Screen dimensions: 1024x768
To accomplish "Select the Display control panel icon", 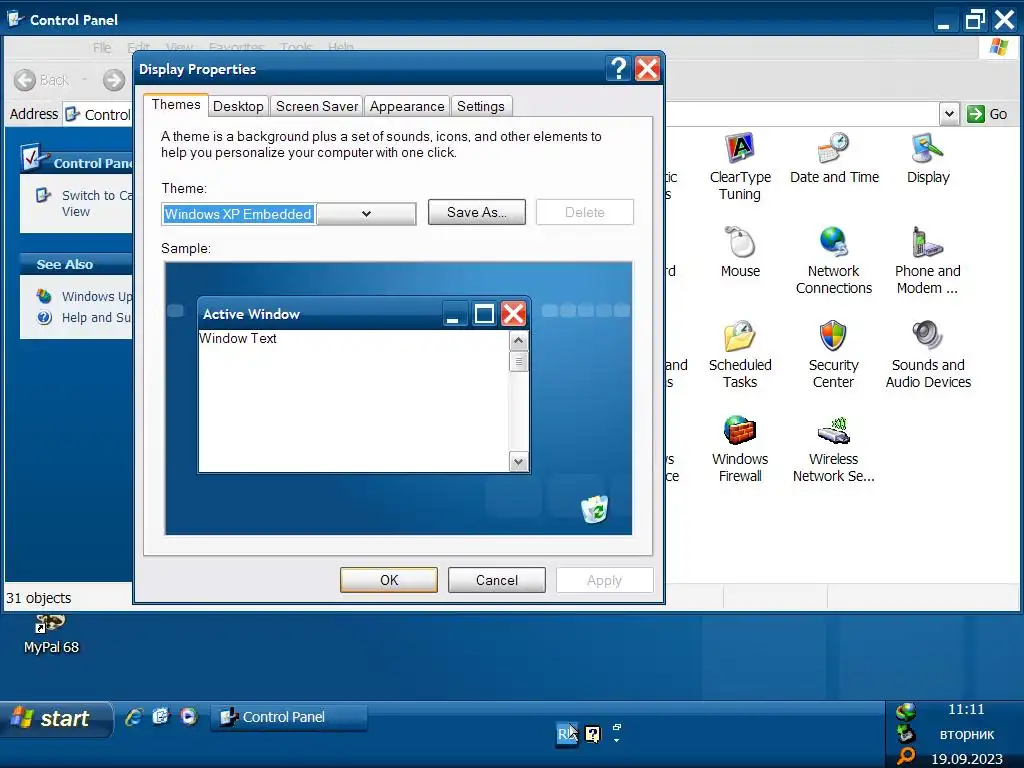I will click(927, 158).
